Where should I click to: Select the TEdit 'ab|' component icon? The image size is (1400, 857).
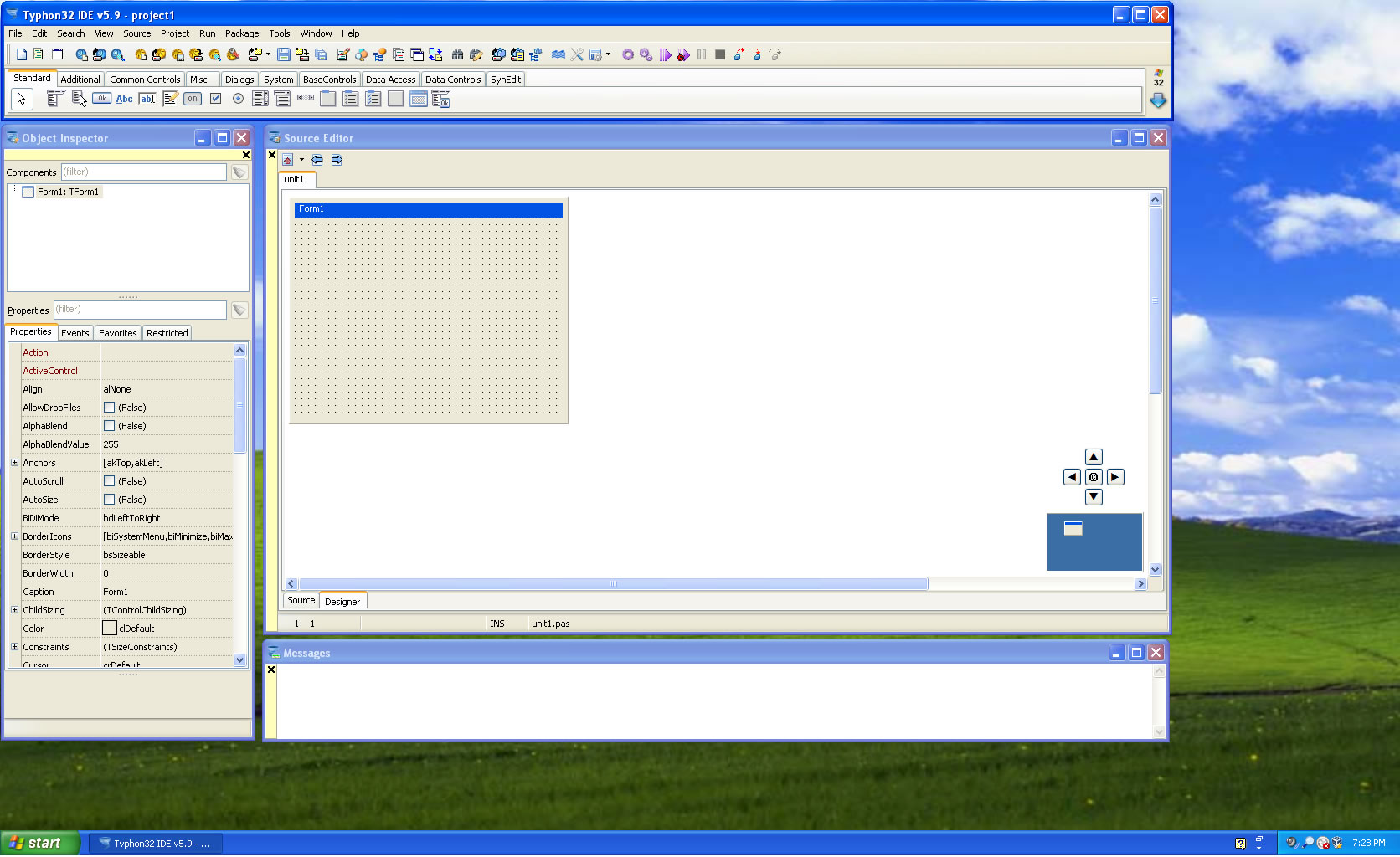tap(147, 99)
